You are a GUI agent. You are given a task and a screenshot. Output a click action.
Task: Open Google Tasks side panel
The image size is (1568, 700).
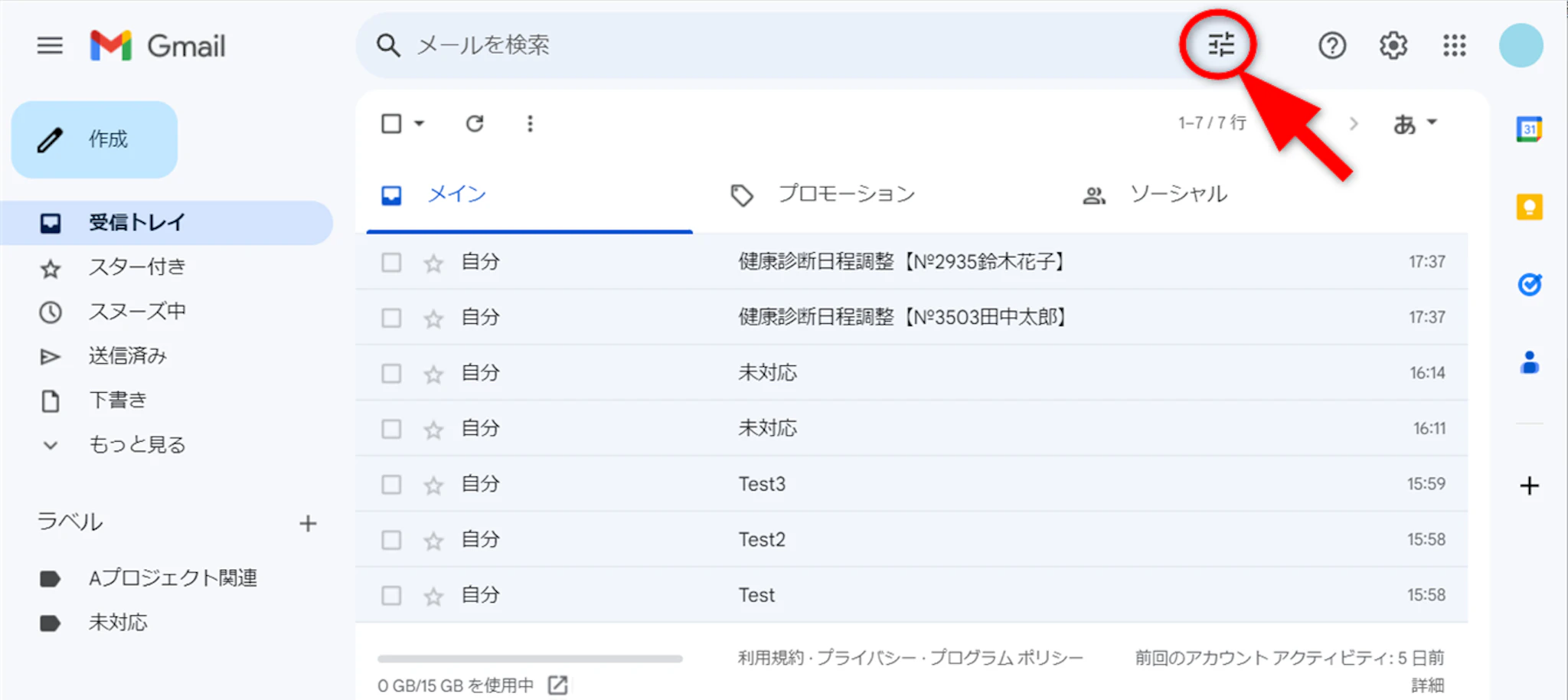[x=1529, y=285]
